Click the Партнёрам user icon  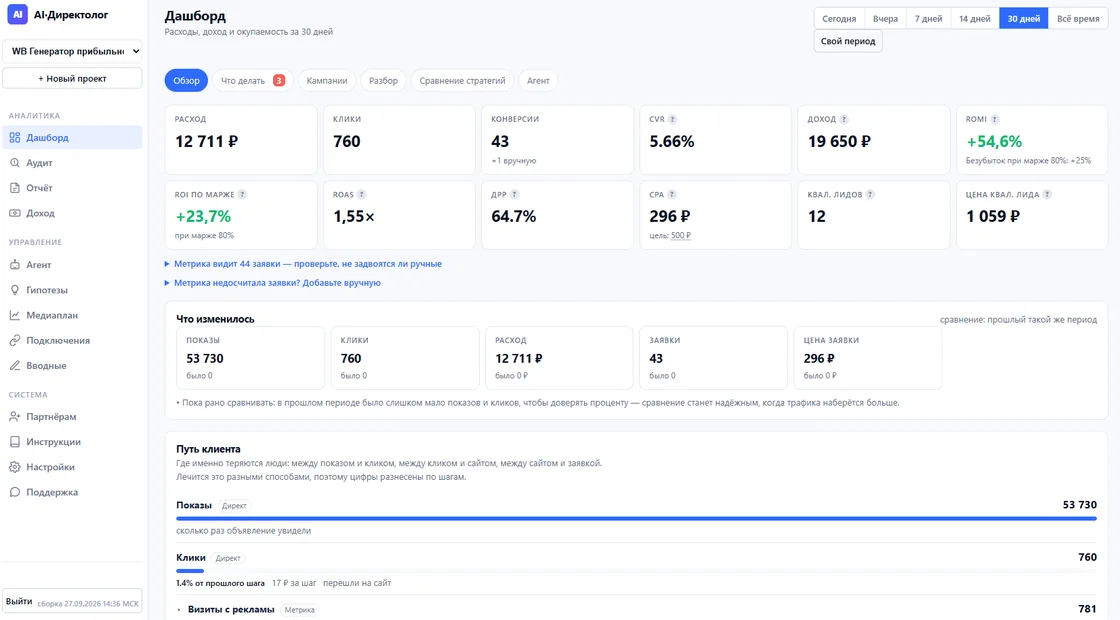[x=15, y=416]
